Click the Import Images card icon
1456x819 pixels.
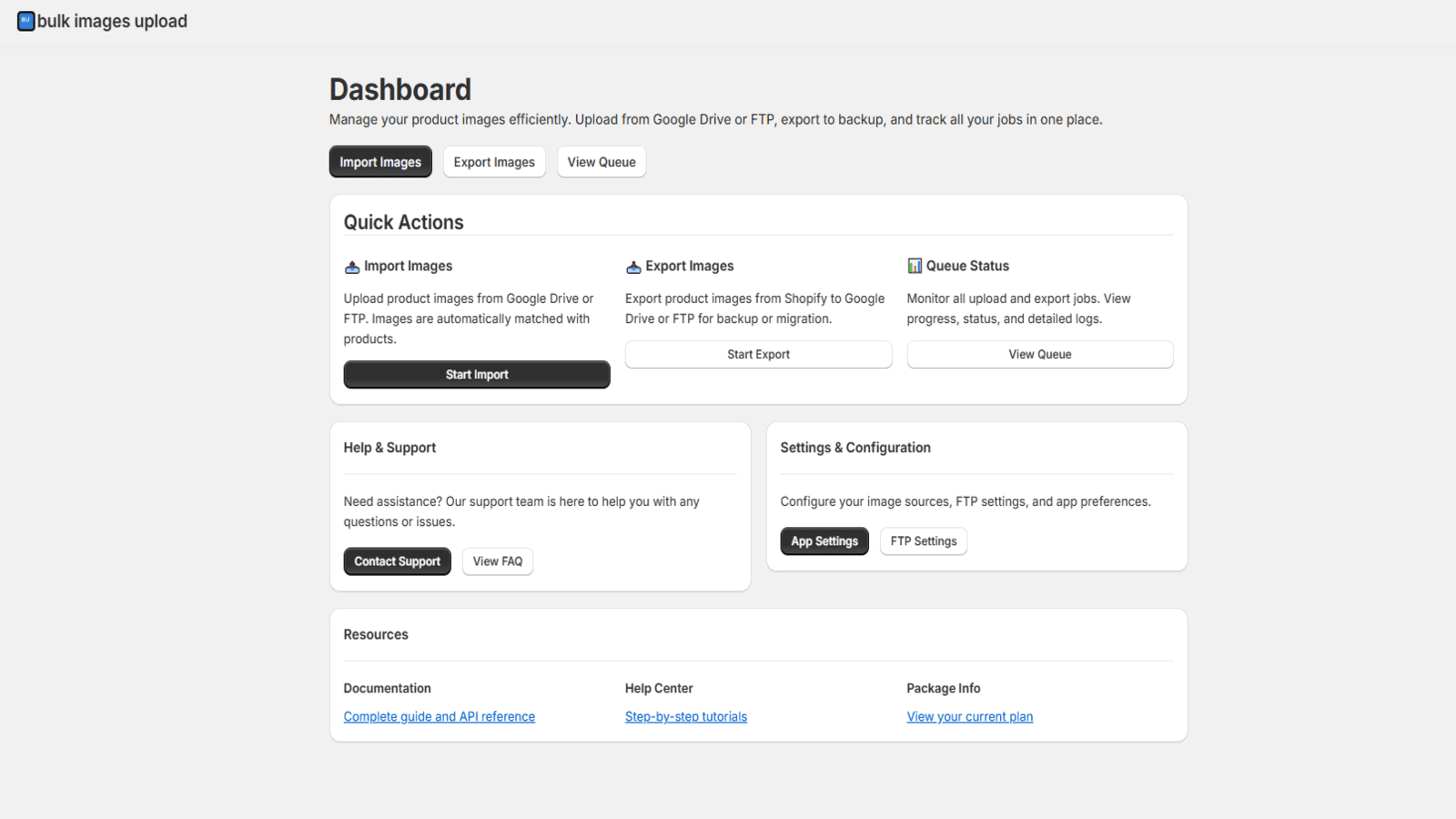[x=352, y=267]
